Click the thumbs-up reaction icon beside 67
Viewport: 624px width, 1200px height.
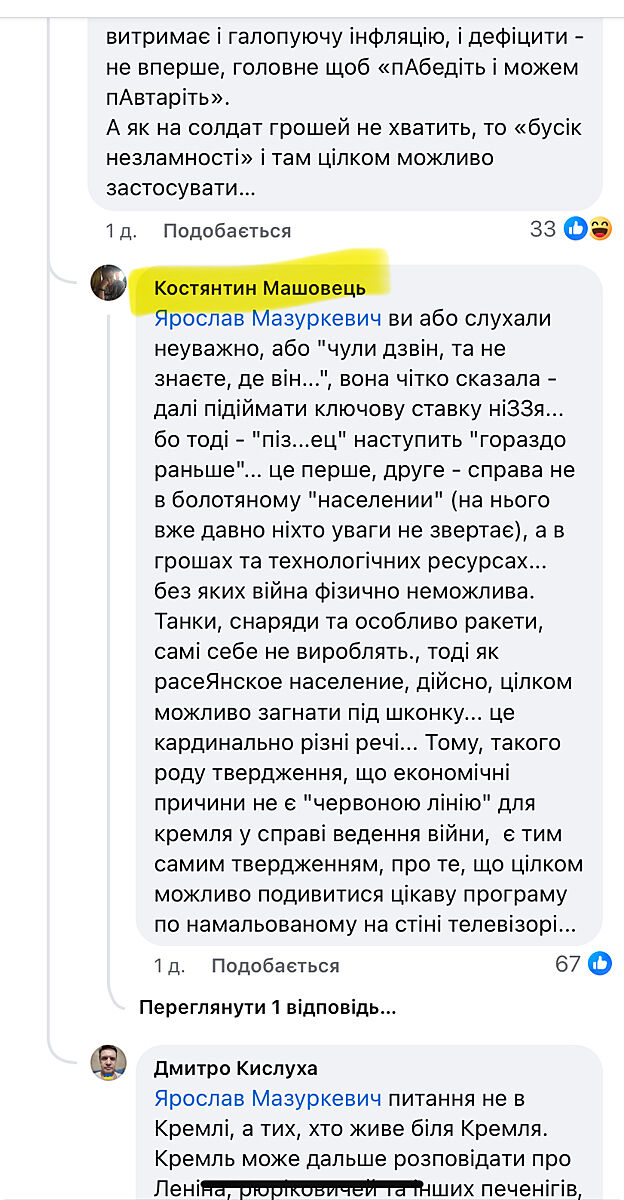click(599, 964)
